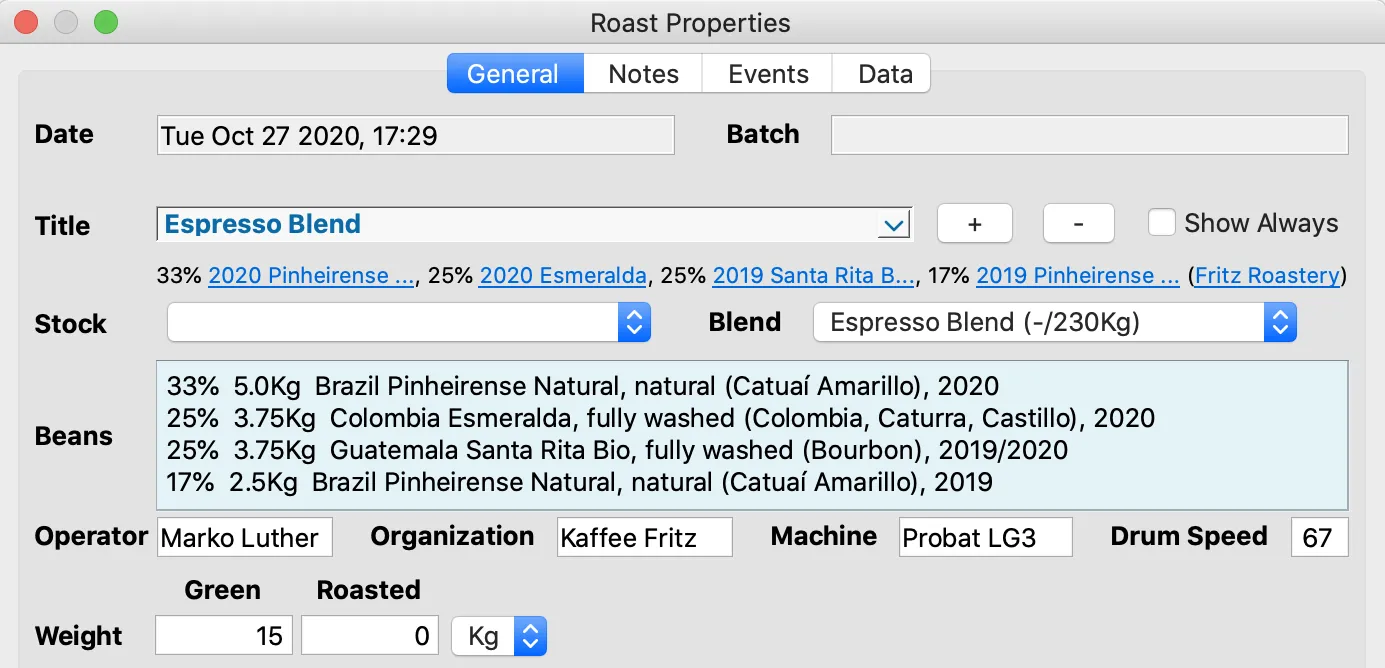Select the General tab
Viewport: 1385px width, 668px height.
[513, 74]
